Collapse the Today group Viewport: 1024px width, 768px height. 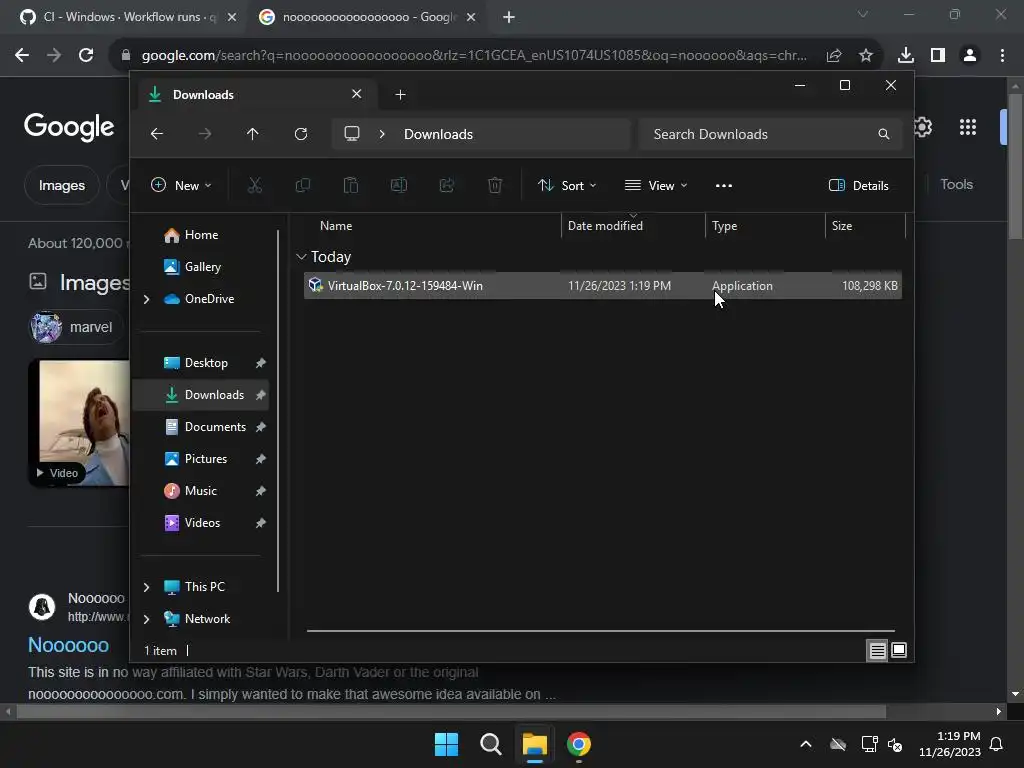pos(301,257)
